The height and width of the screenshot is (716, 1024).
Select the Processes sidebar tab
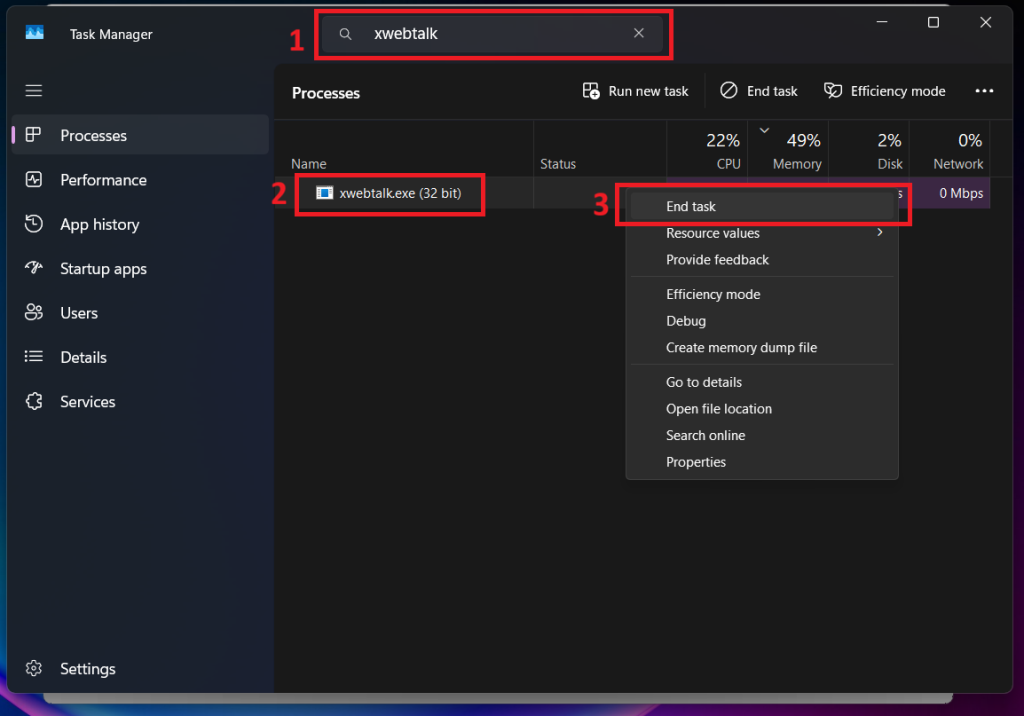[x=140, y=135]
